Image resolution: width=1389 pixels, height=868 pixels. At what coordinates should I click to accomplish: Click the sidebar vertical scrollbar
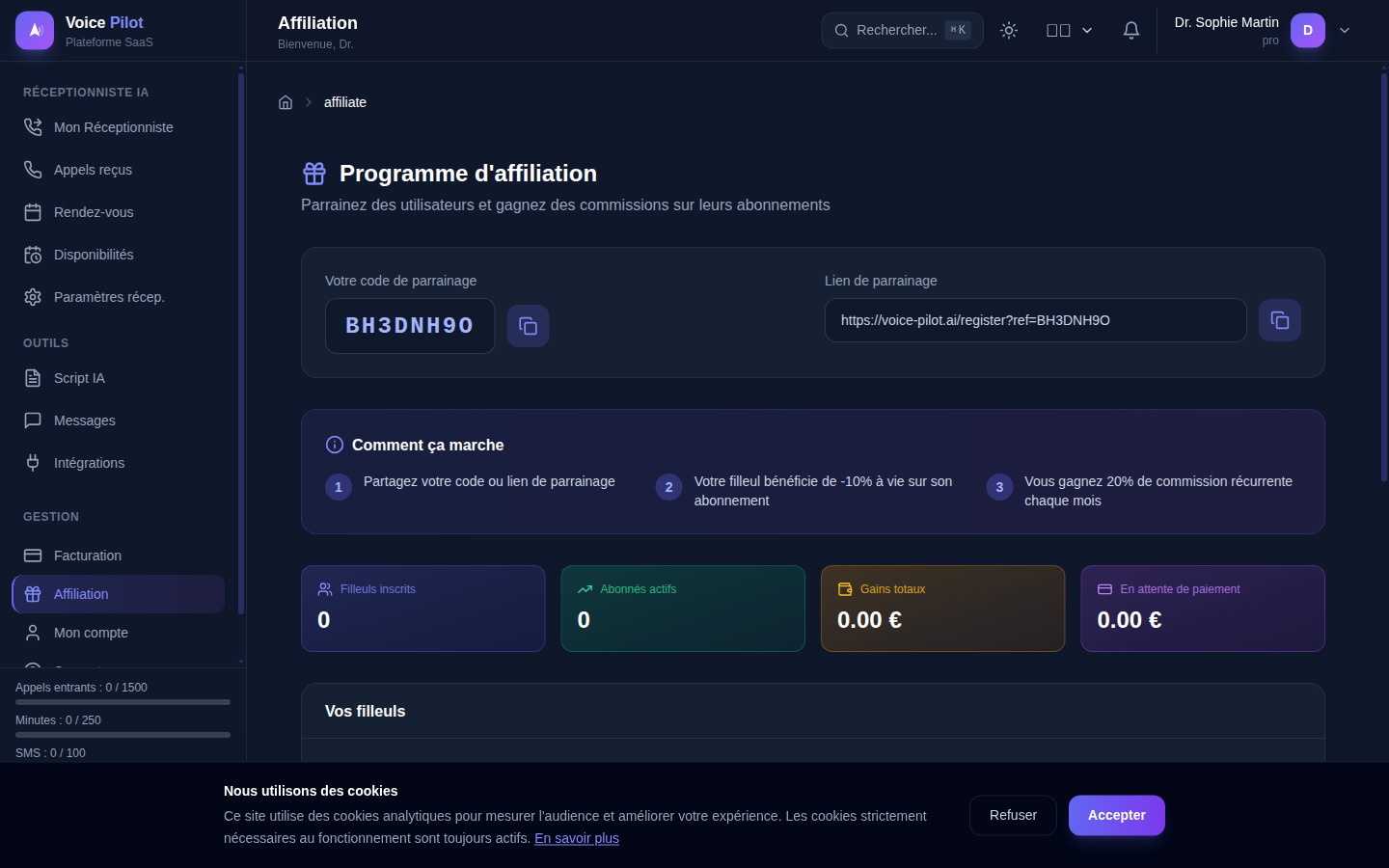(x=241, y=343)
